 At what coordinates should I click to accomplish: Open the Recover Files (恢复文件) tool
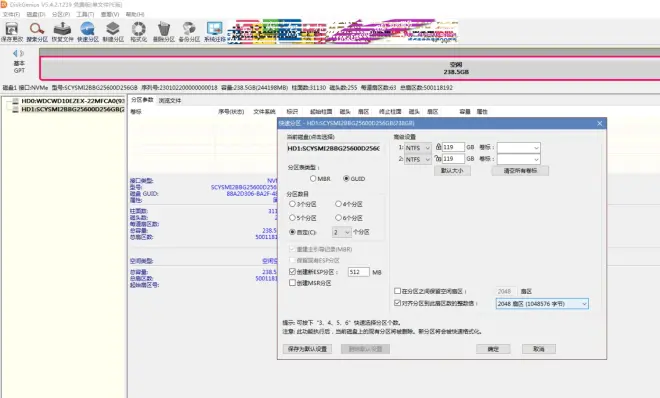coord(62,32)
